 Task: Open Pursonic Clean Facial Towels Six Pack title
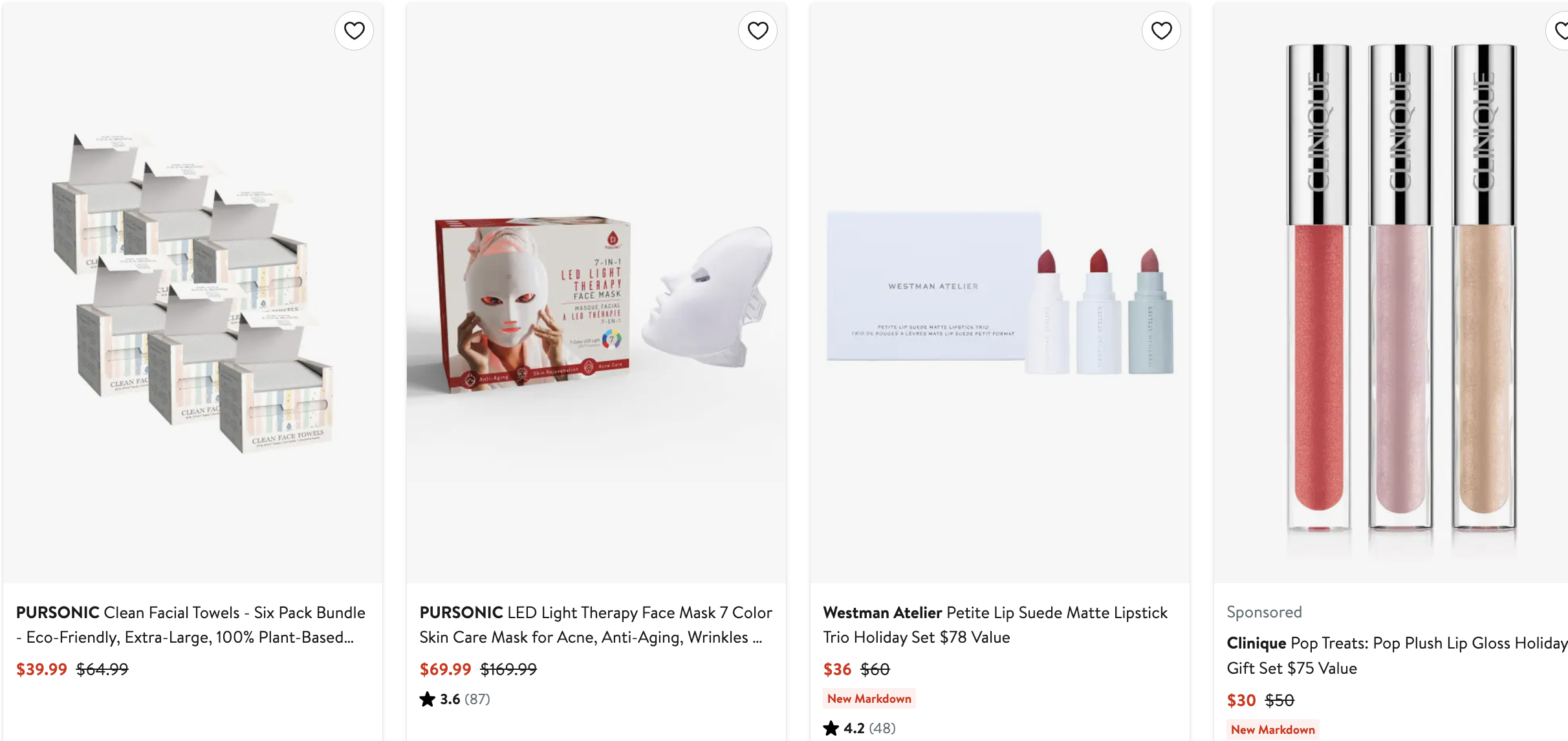(x=191, y=625)
